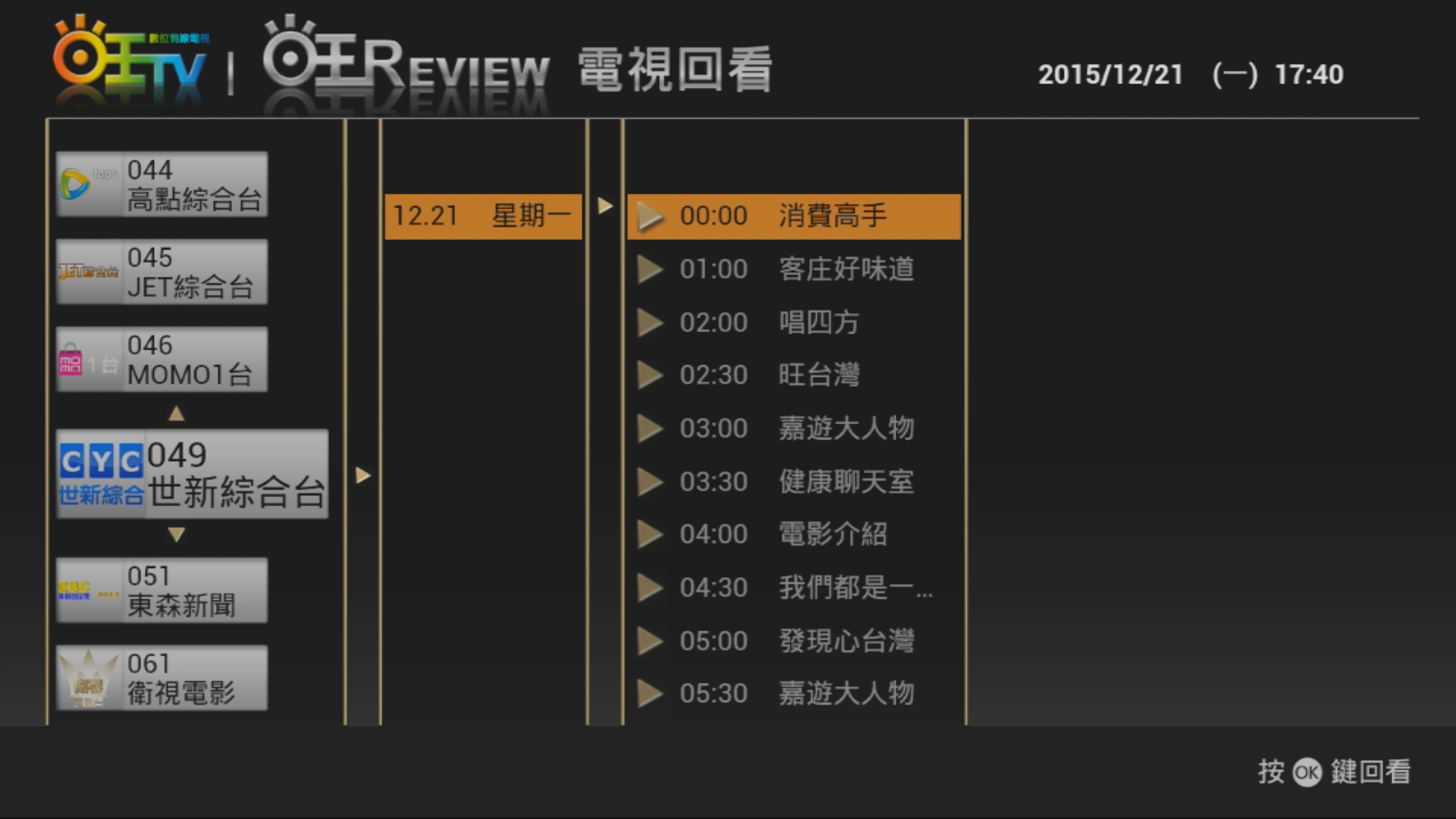Image resolution: width=1456 pixels, height=819 pixels.
Task: Click the play icon beside 04:30 我們都是一...
Action: point(650,588)
